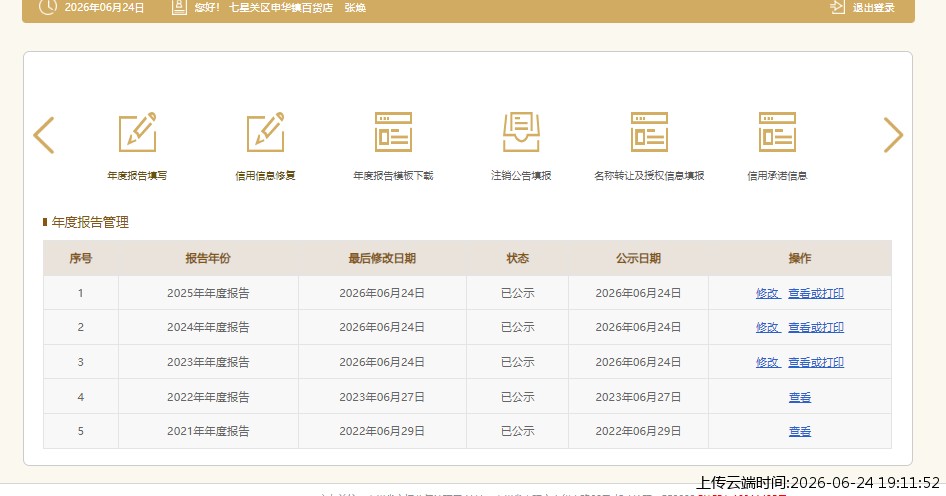The image size is (946, 496).
Task: Click the logout door icon
Action: (x=837, y=7)
